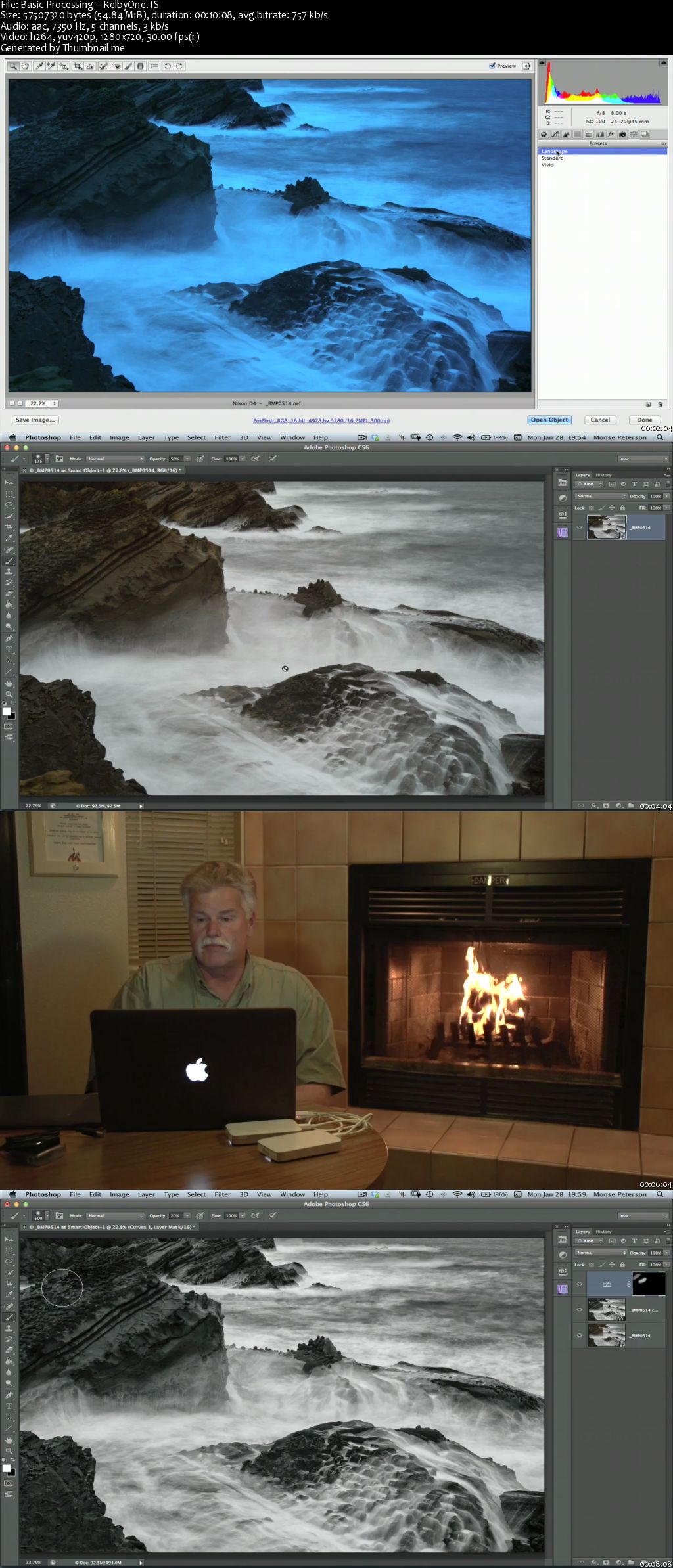The height and width of the screenshot is (1568, 673).
Task: Select Pen tool in 19:59 Photoshop frame
Action: (9, 1395)
